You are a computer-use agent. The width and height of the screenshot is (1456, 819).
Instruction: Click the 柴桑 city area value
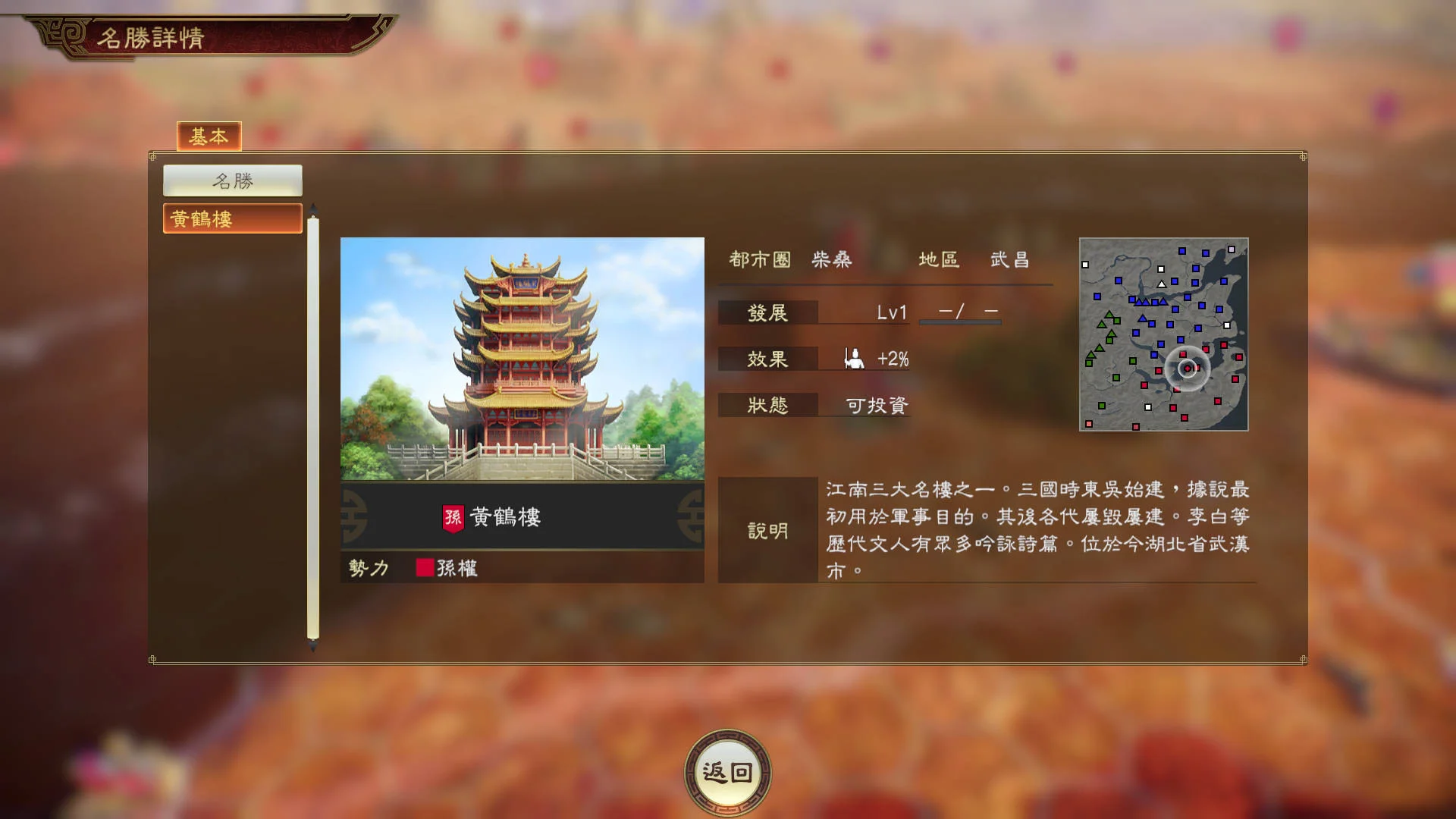click(832, 259)
